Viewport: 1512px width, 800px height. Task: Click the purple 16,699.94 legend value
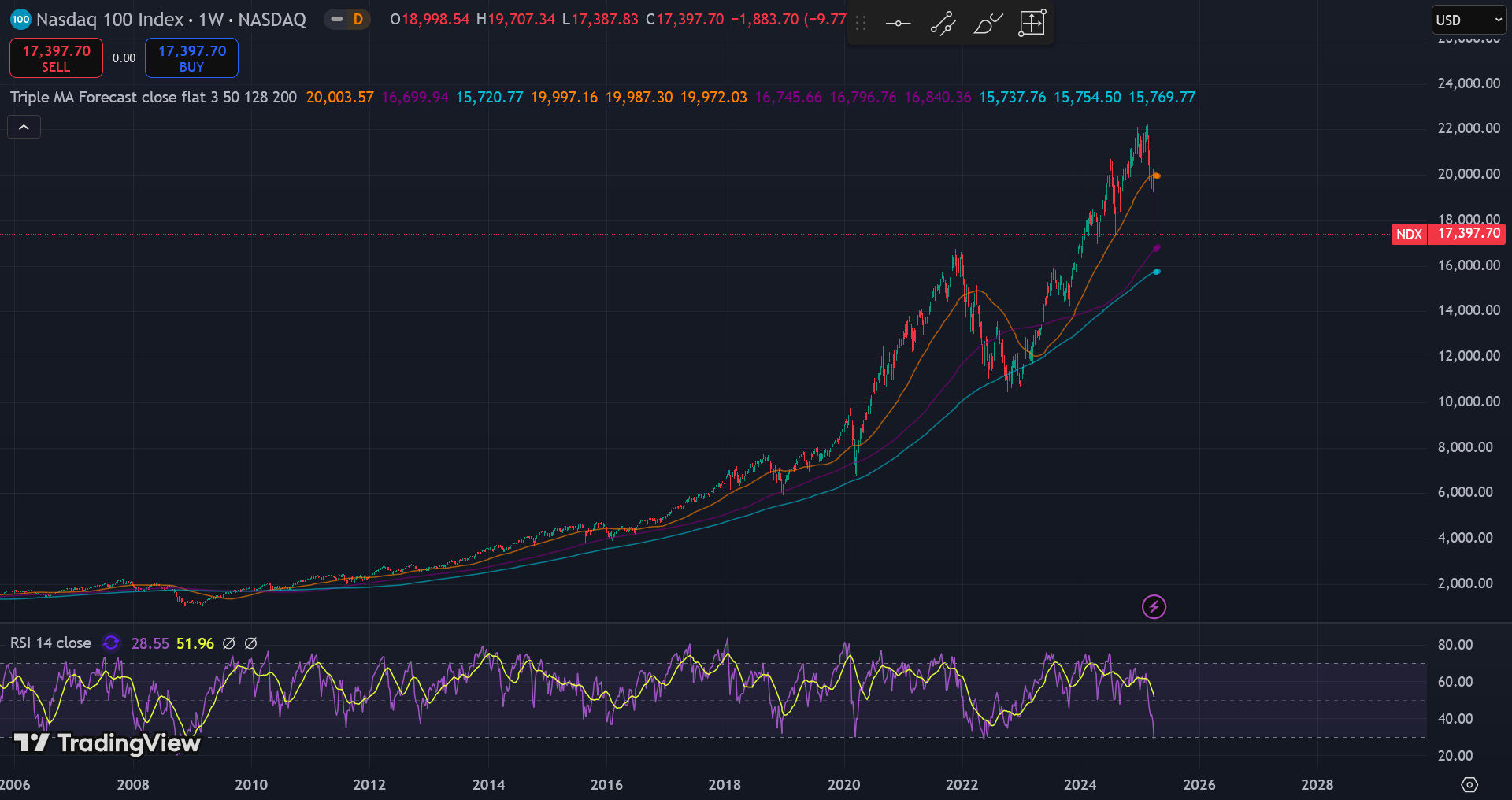point(414,98)
